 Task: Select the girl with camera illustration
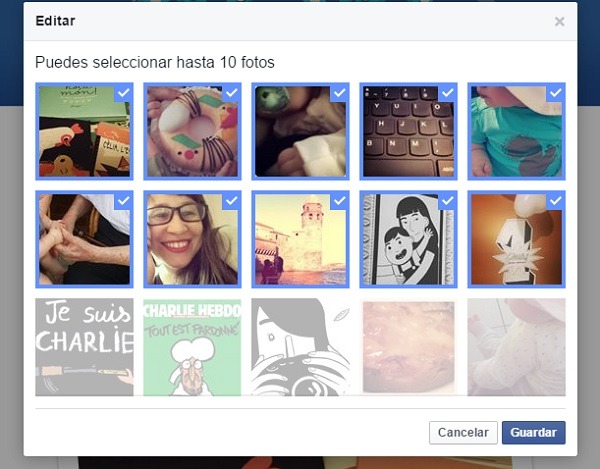(x=300, y=347)
